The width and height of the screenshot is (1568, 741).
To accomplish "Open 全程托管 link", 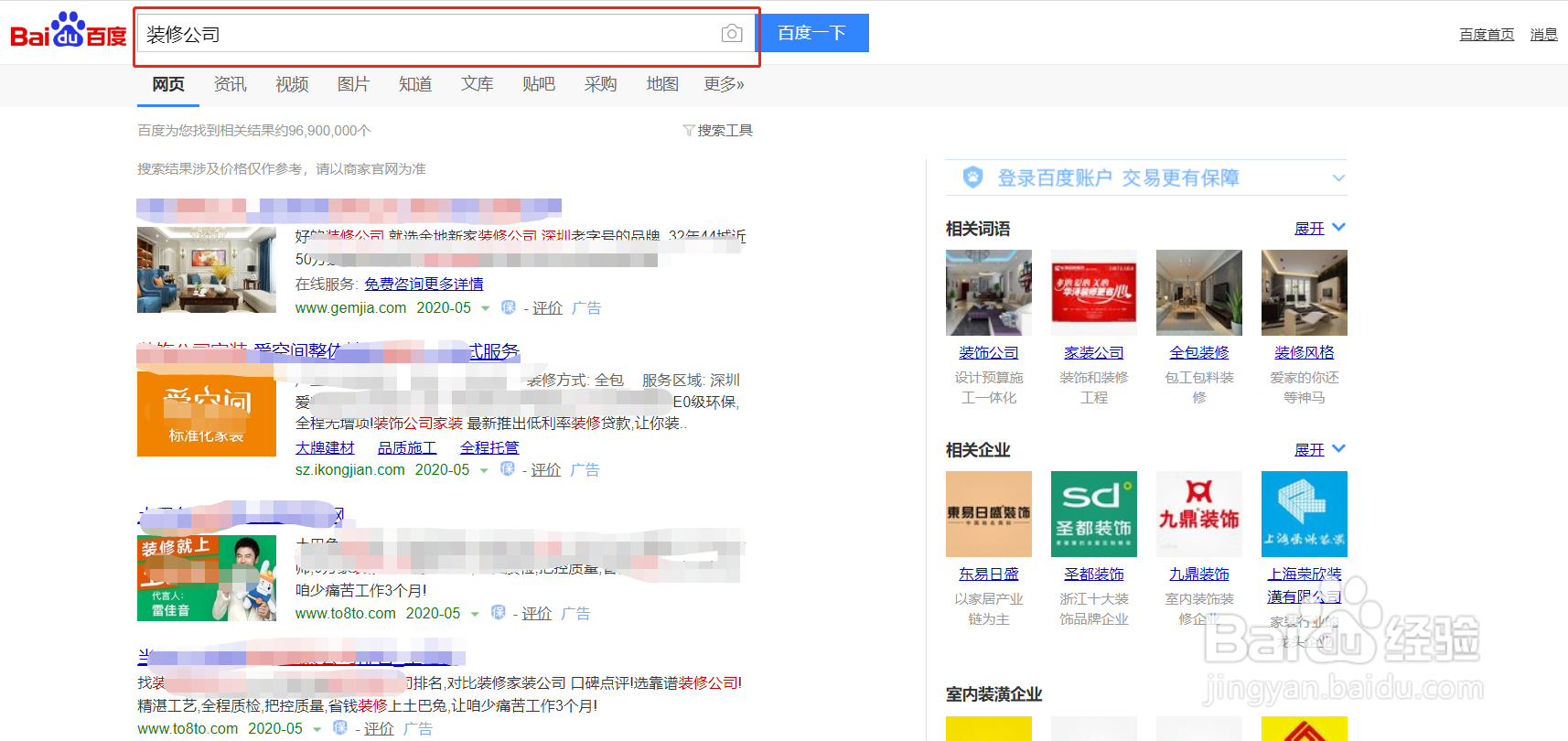I will coord(489,448).
